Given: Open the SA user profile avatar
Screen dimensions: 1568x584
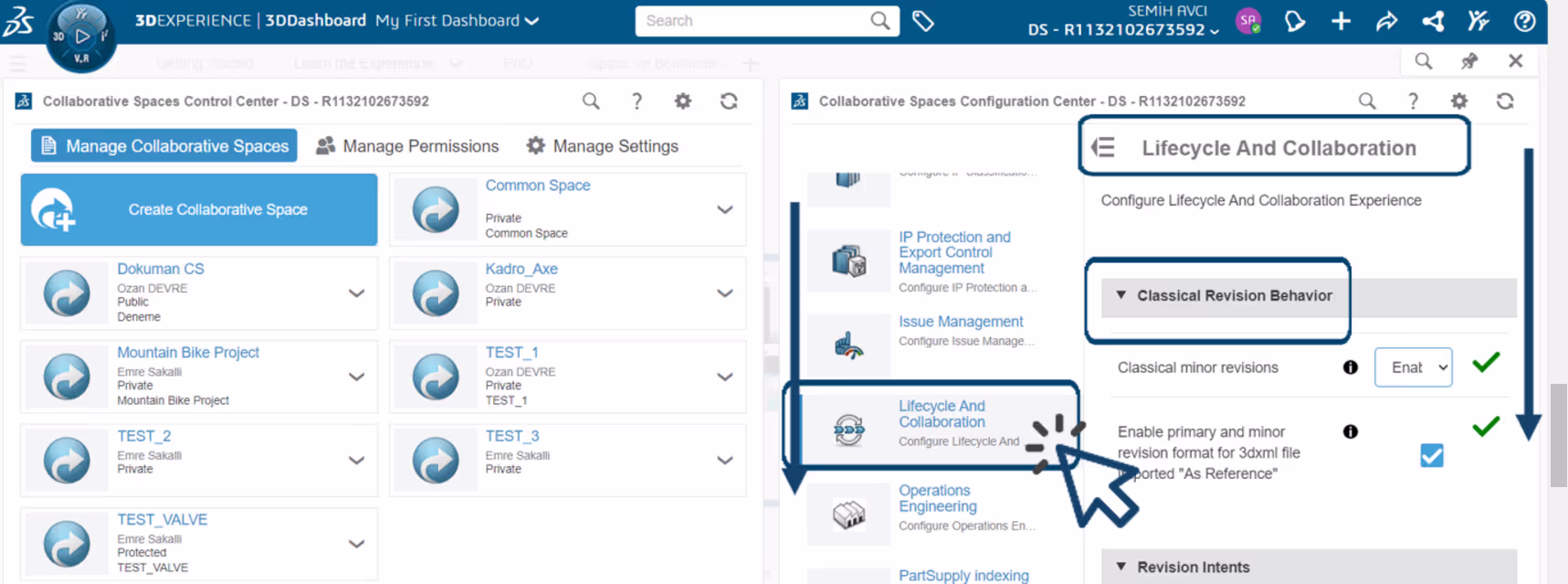Looking at the screenshot, I should [1248, 20].
